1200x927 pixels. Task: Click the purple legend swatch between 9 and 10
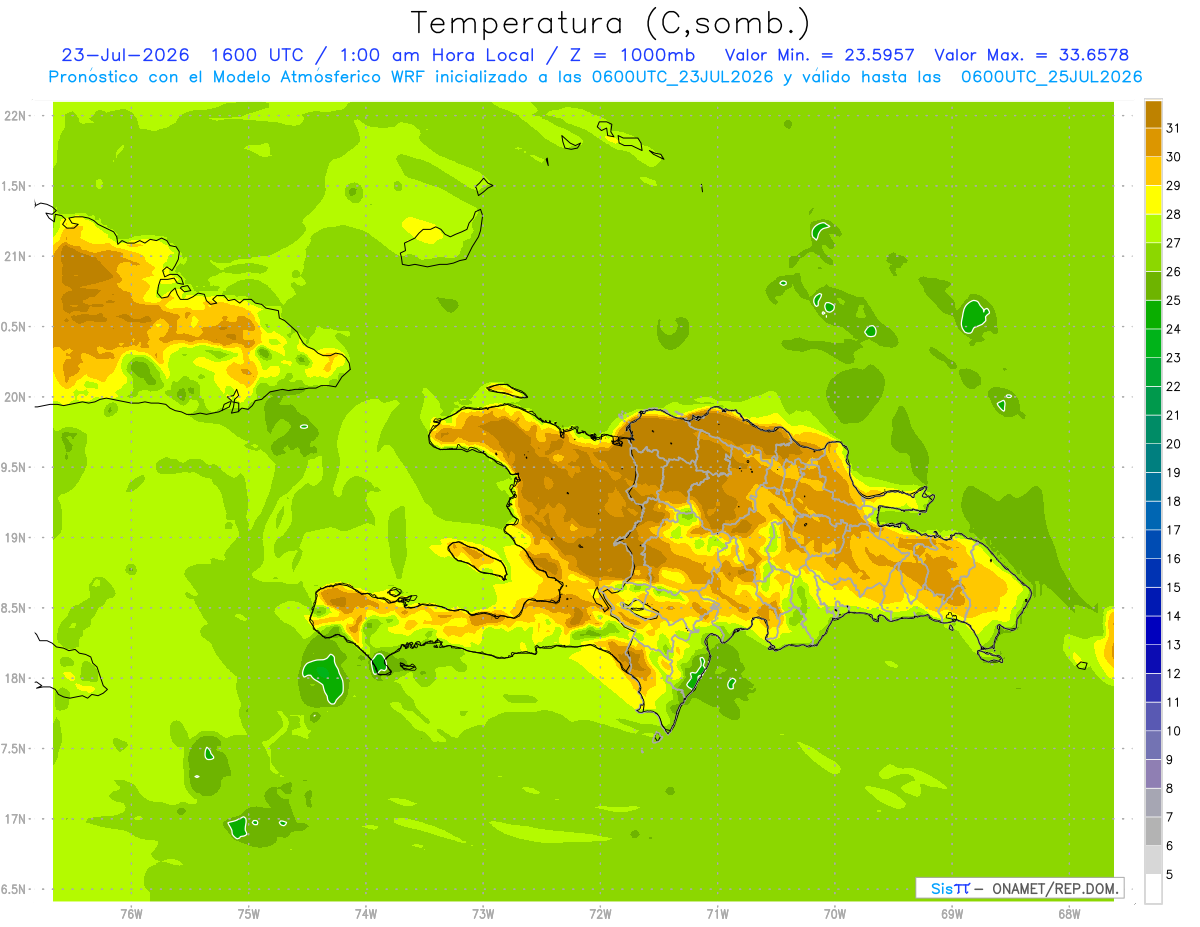1153,745
